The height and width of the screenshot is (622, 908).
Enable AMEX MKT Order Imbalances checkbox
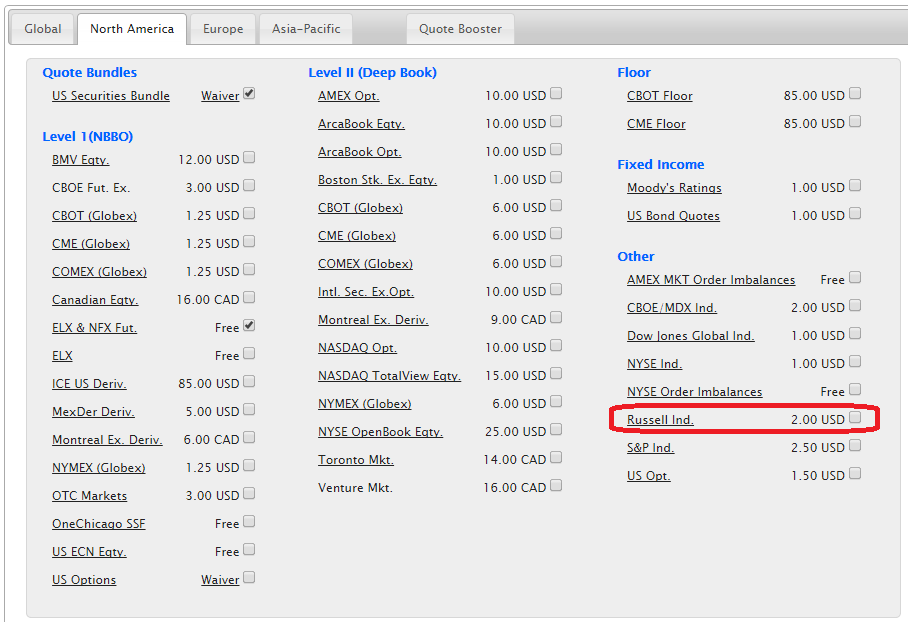point(855,277)
